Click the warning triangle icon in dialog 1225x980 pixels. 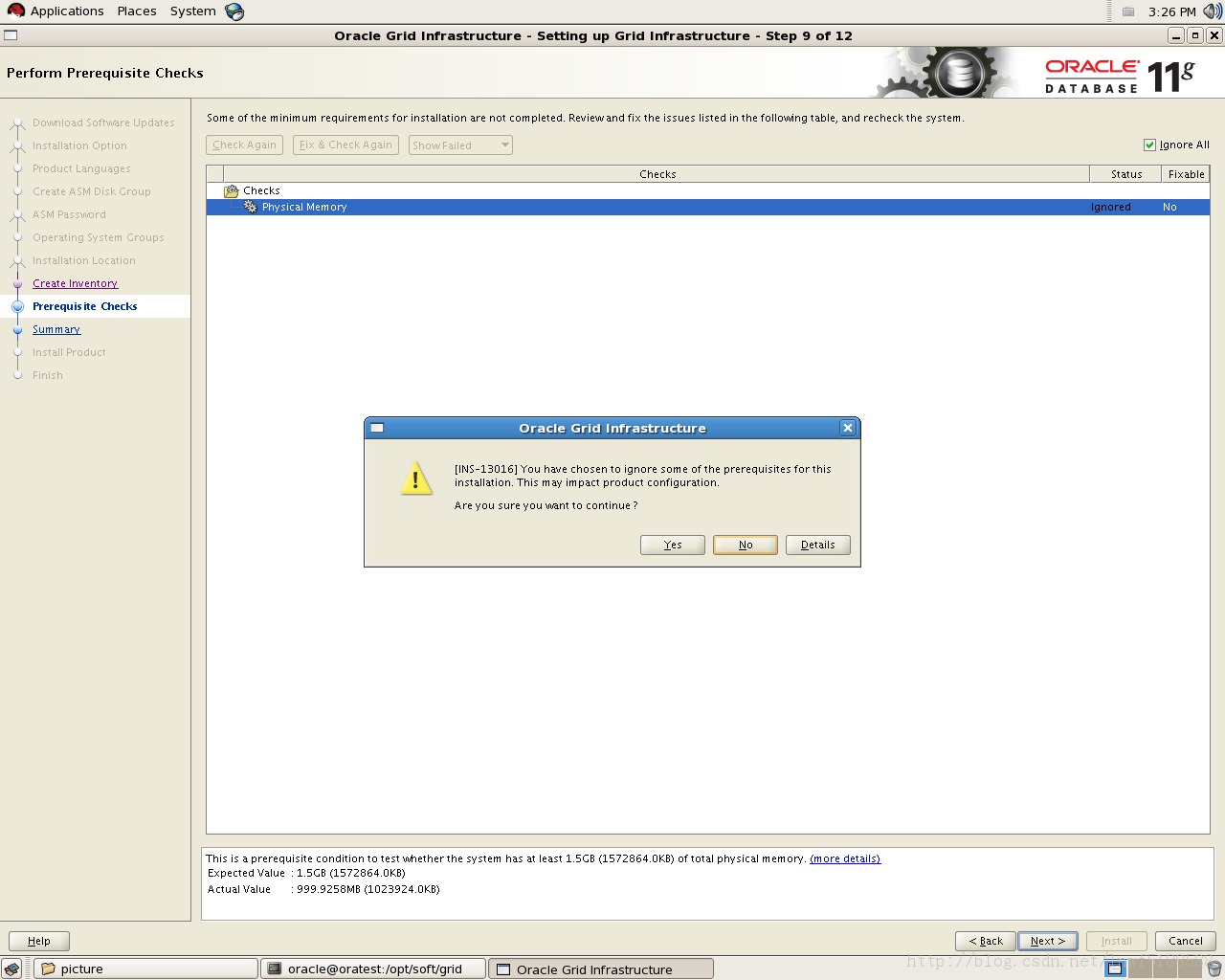click(415, 479)
